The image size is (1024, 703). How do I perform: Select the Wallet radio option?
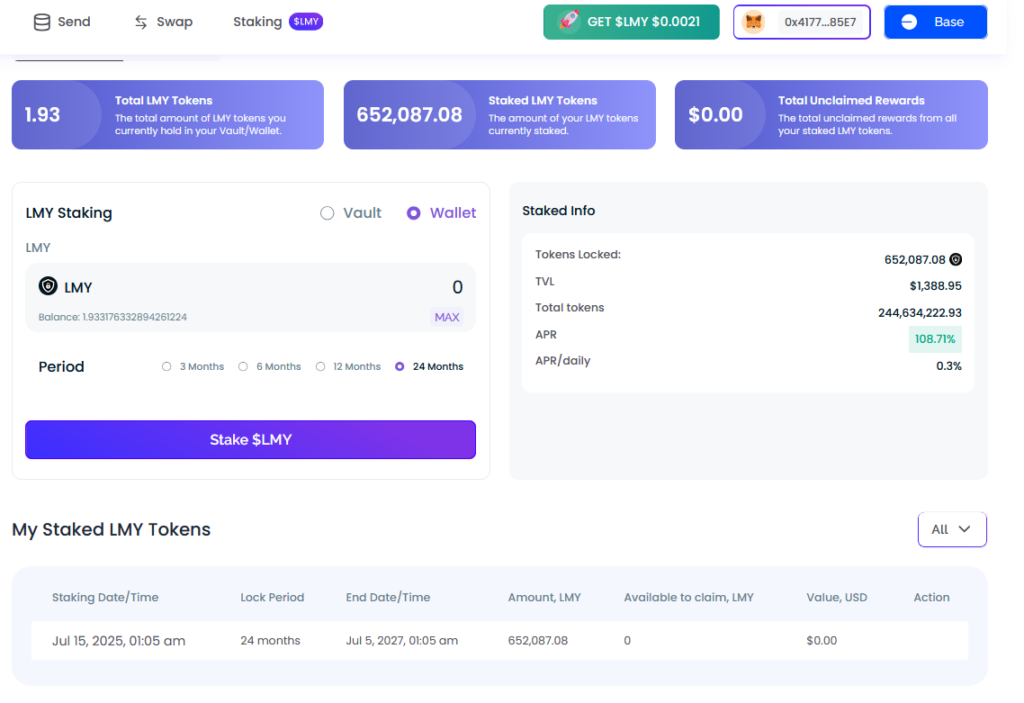(x=414, y=213)
